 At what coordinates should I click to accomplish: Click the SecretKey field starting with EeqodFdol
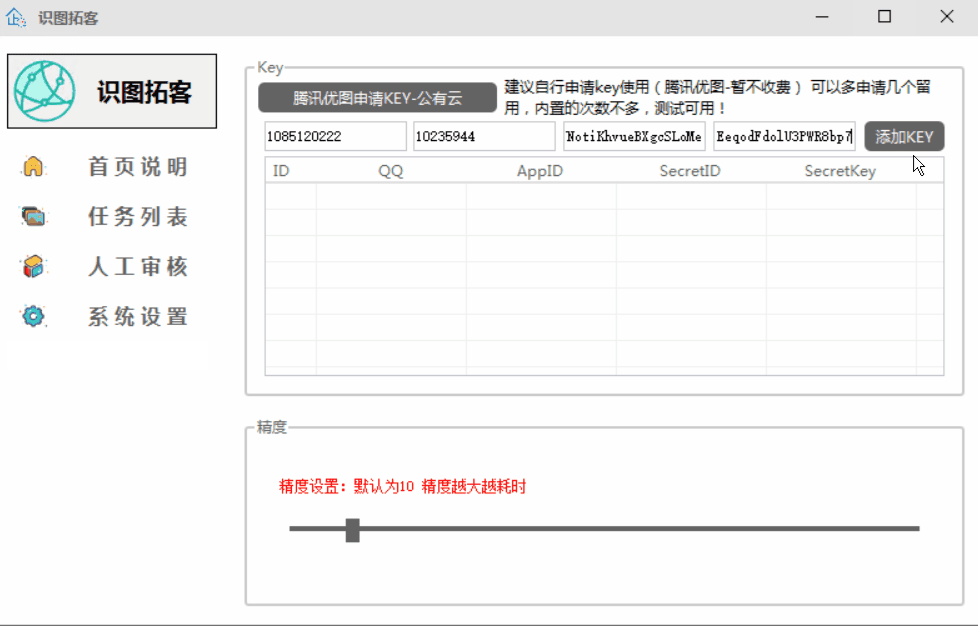pos(784,137)
